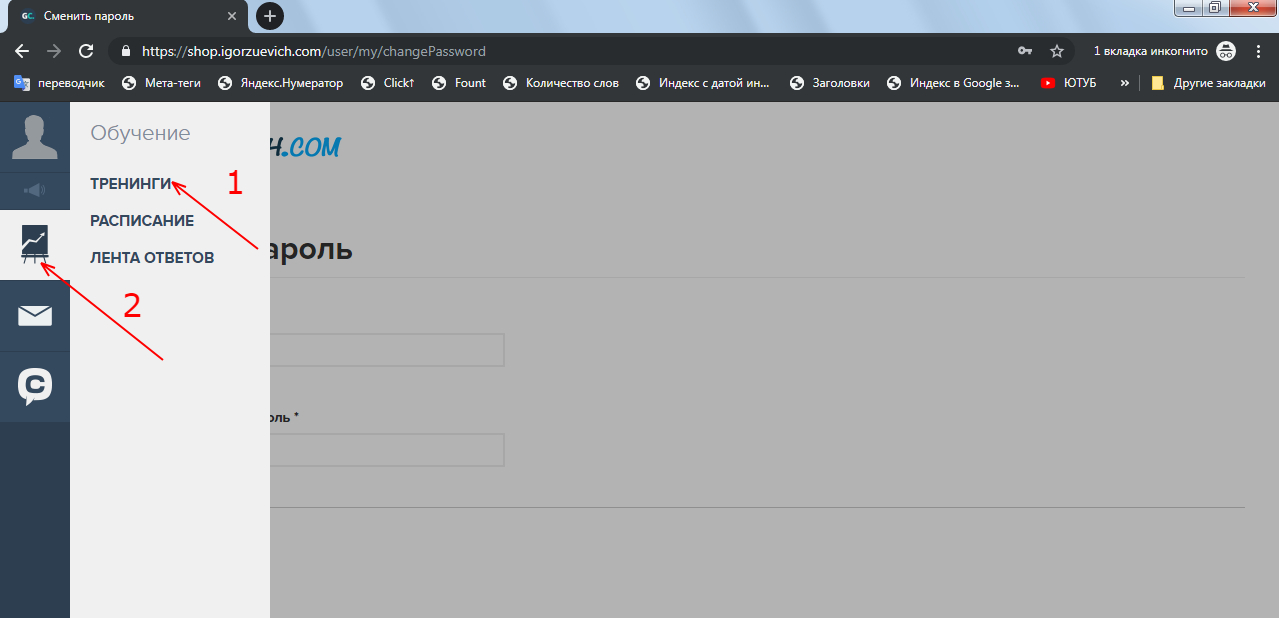
Task: Open РАСПИСАНИЕ menu item
Action: (x=142, y=221)
